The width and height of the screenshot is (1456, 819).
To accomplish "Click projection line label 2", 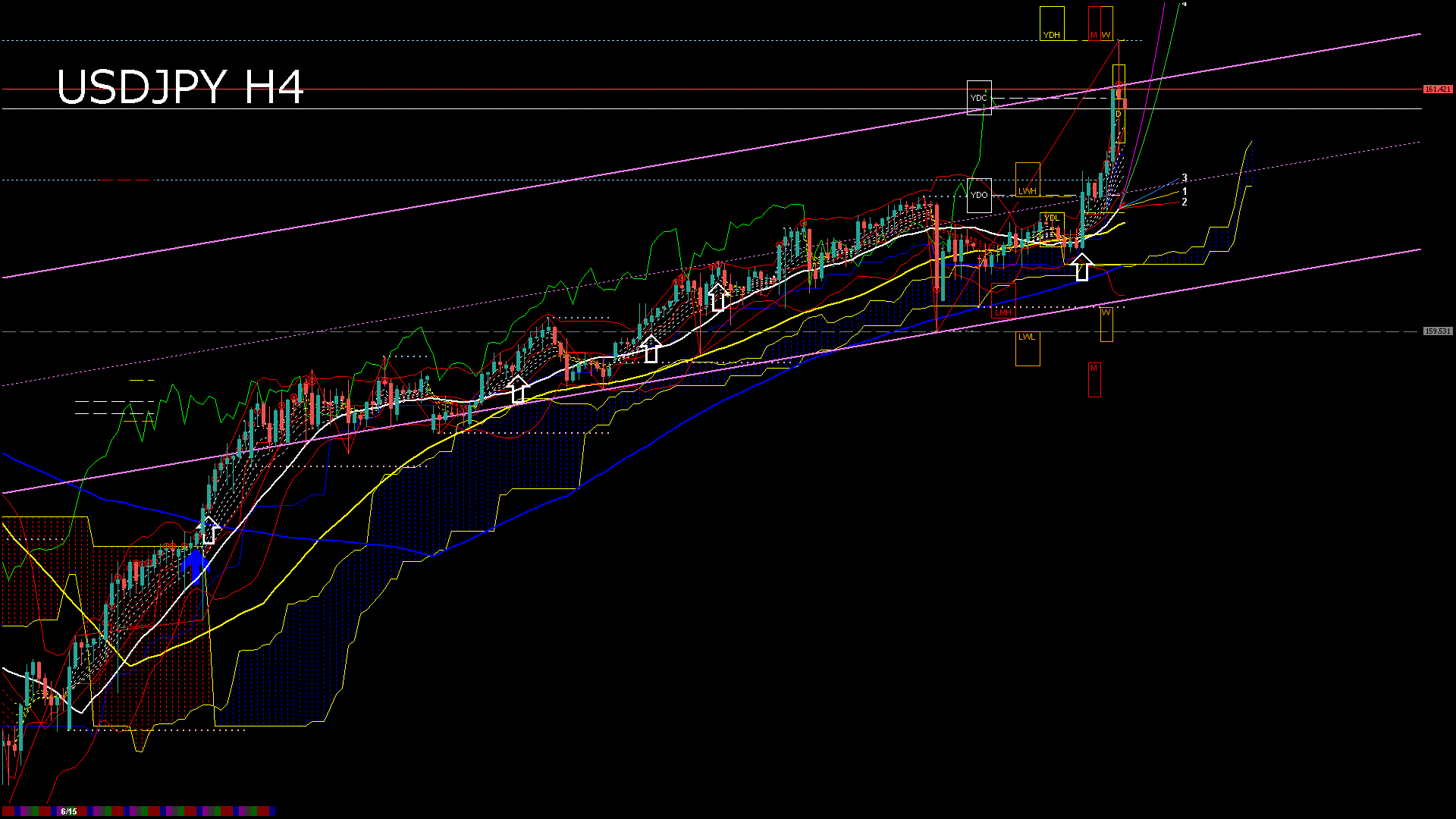I will click(1185, 202).
